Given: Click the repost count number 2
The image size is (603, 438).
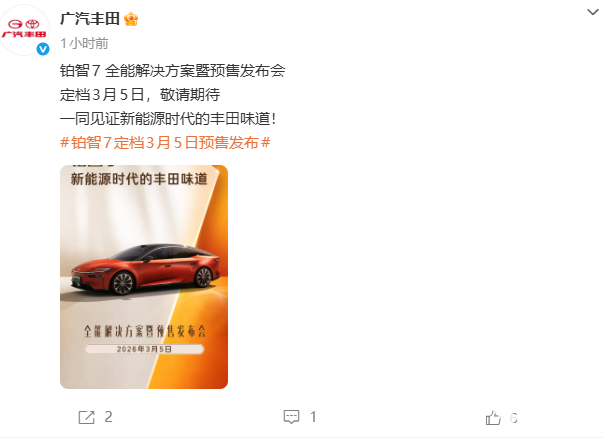Looking at the screenshot, I should pos(108,417).
